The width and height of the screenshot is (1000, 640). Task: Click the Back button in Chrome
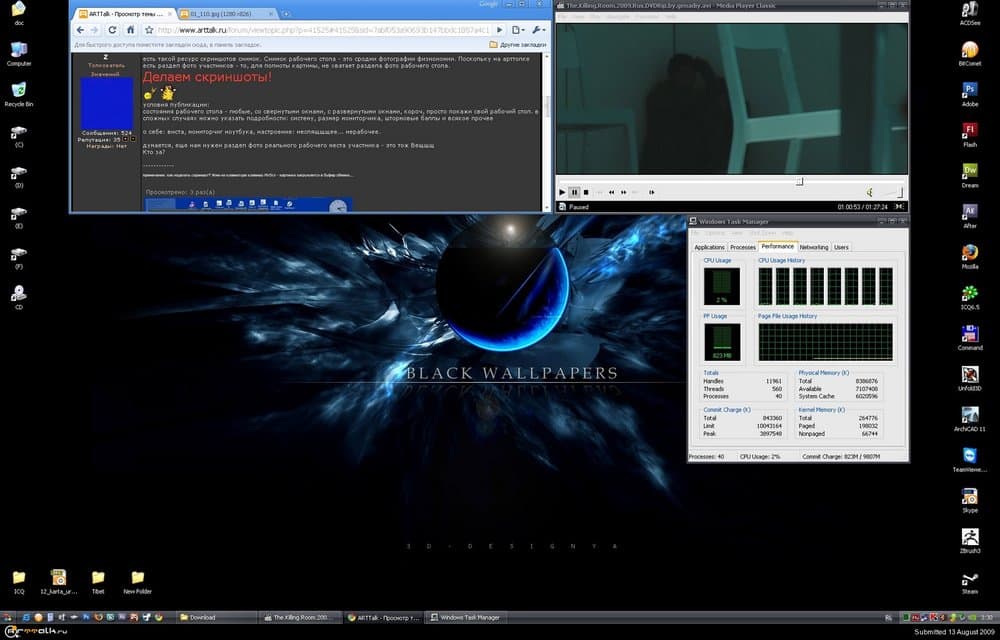pyautogui.click(x=80, y=30)
